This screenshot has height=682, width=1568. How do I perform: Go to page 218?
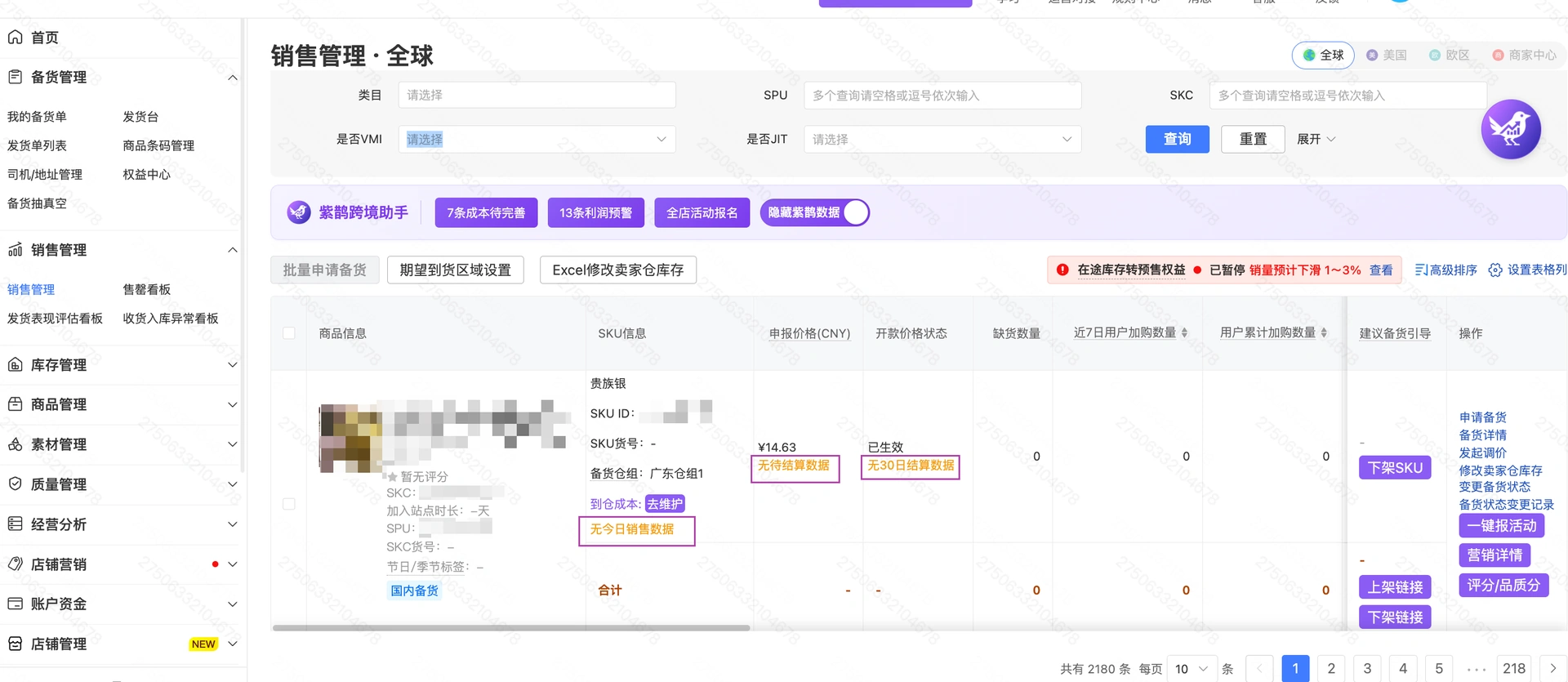point(1514,668)
